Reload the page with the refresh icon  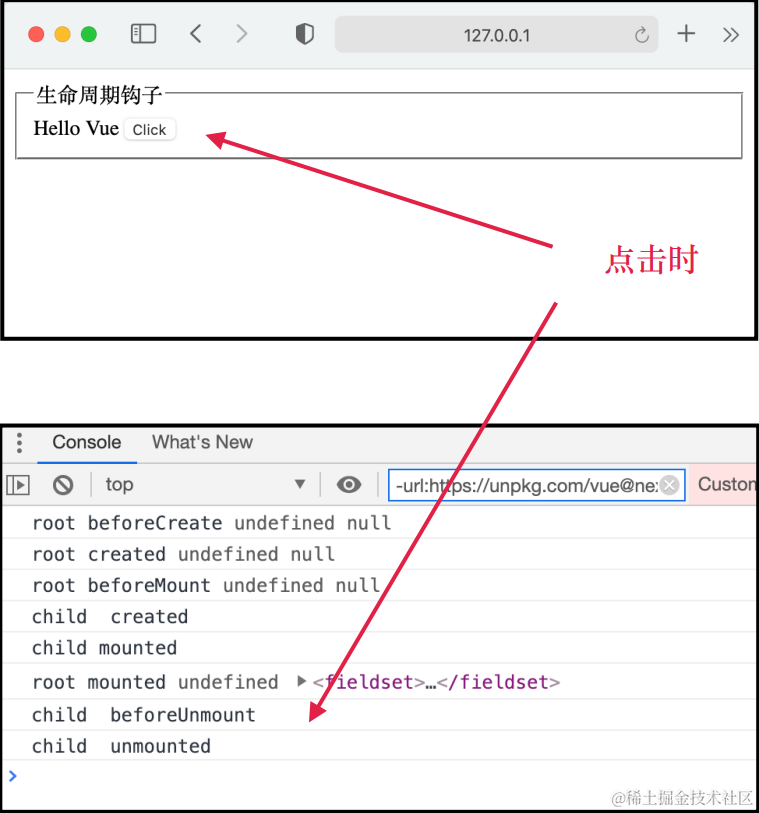[x=641, y=35]
